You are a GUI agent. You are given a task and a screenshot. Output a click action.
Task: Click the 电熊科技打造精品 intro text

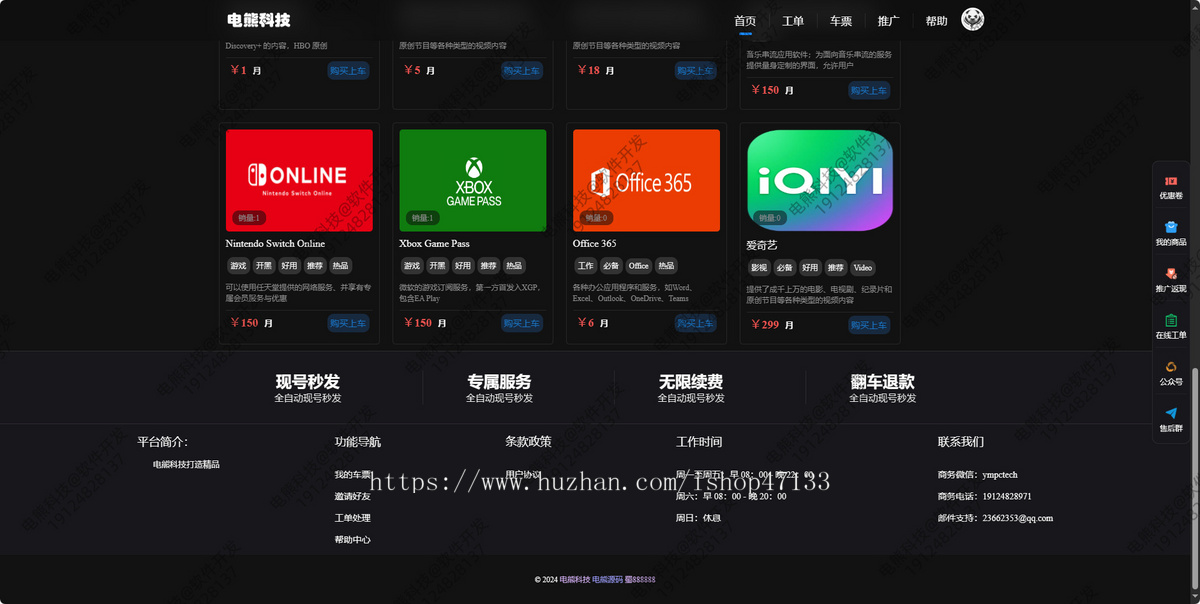[x=186, y=465]
